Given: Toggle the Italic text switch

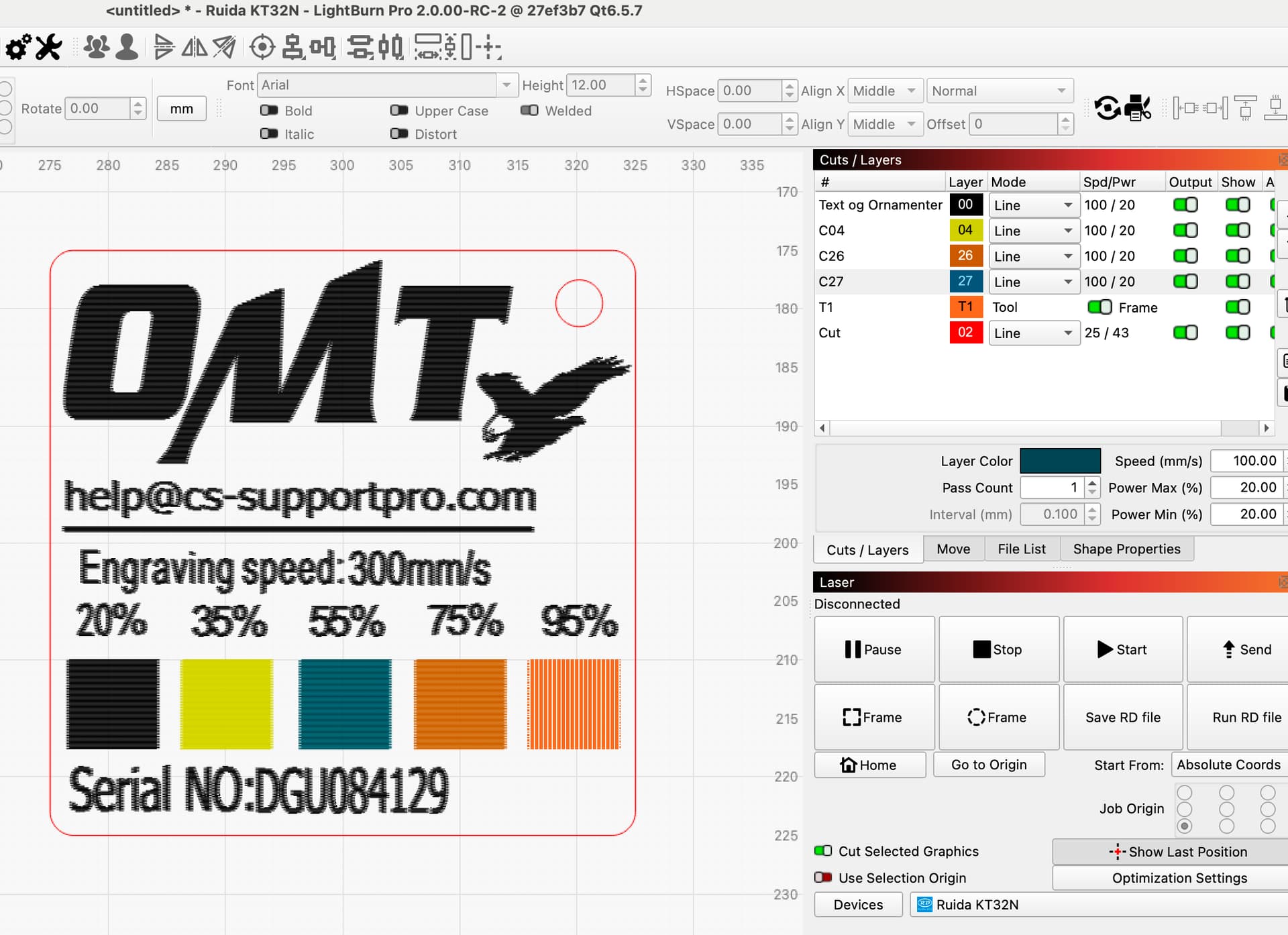Looking at the screenshot, I should point(269,133).
